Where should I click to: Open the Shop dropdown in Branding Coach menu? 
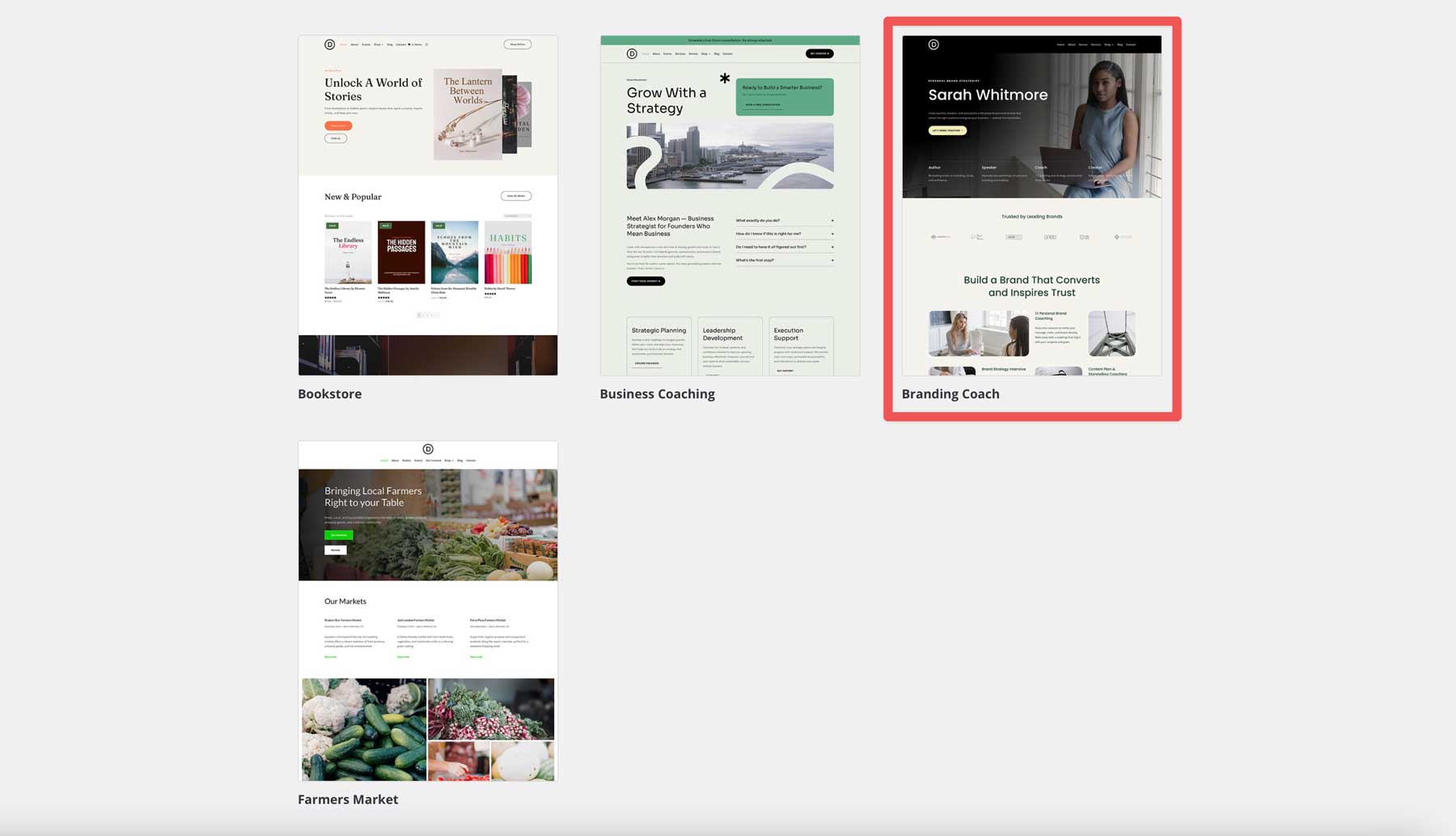pos(1109,45)
